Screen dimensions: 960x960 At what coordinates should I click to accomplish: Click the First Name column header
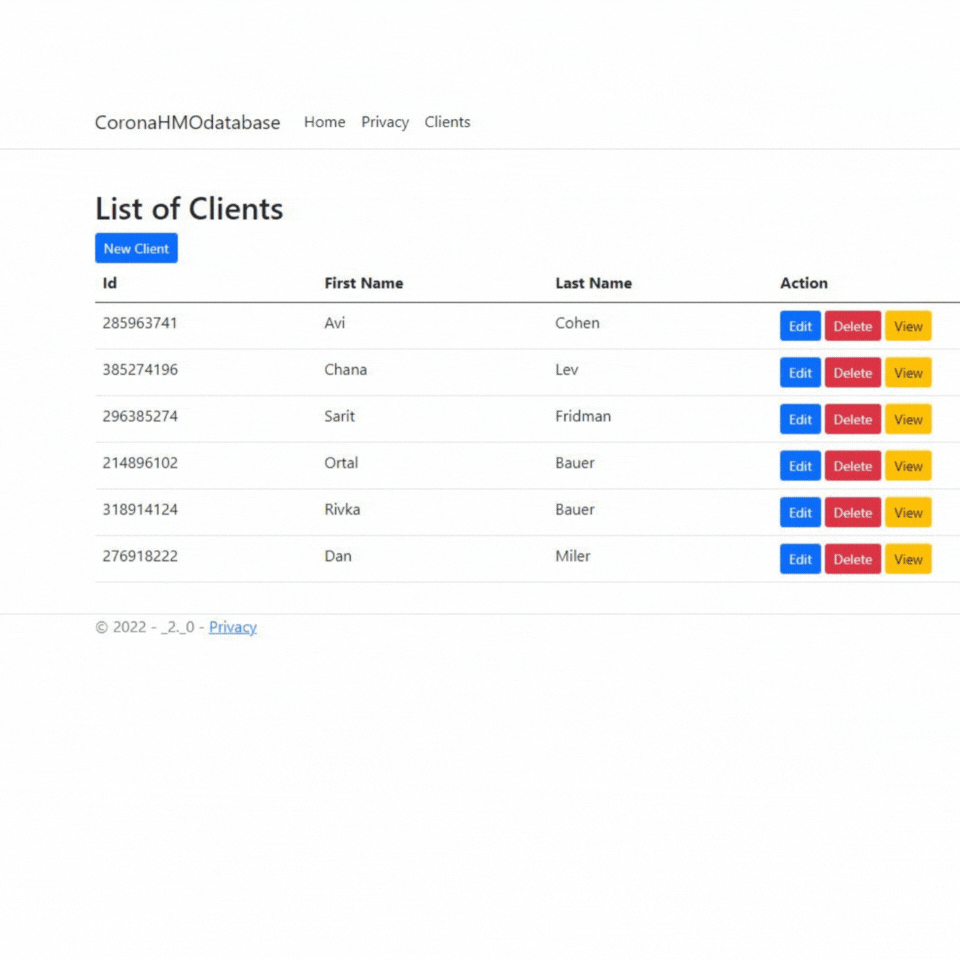364,283
